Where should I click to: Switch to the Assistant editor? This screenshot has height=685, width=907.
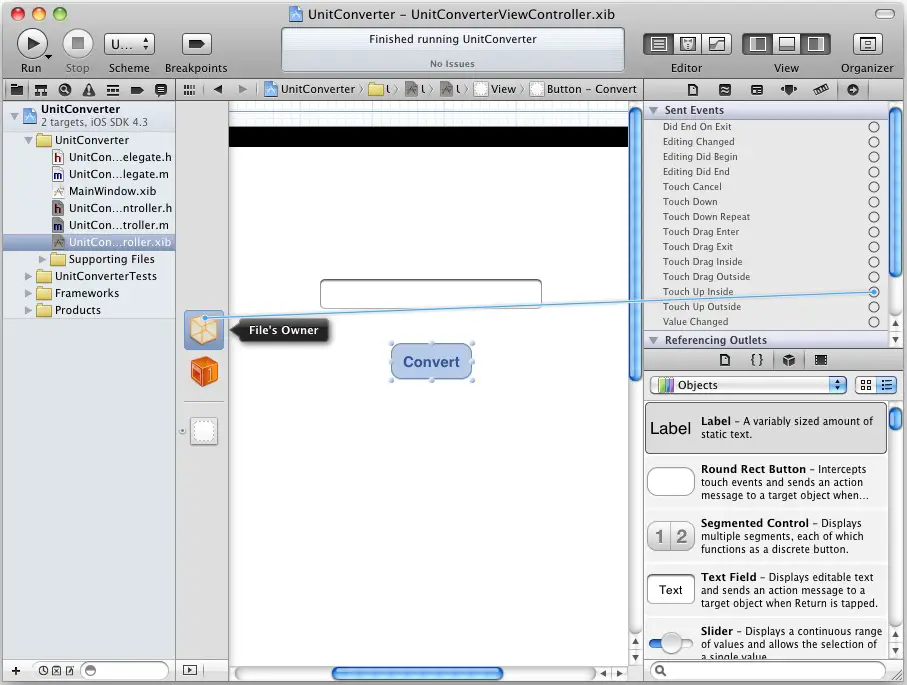pyautogui.click(x=688, y=45)
